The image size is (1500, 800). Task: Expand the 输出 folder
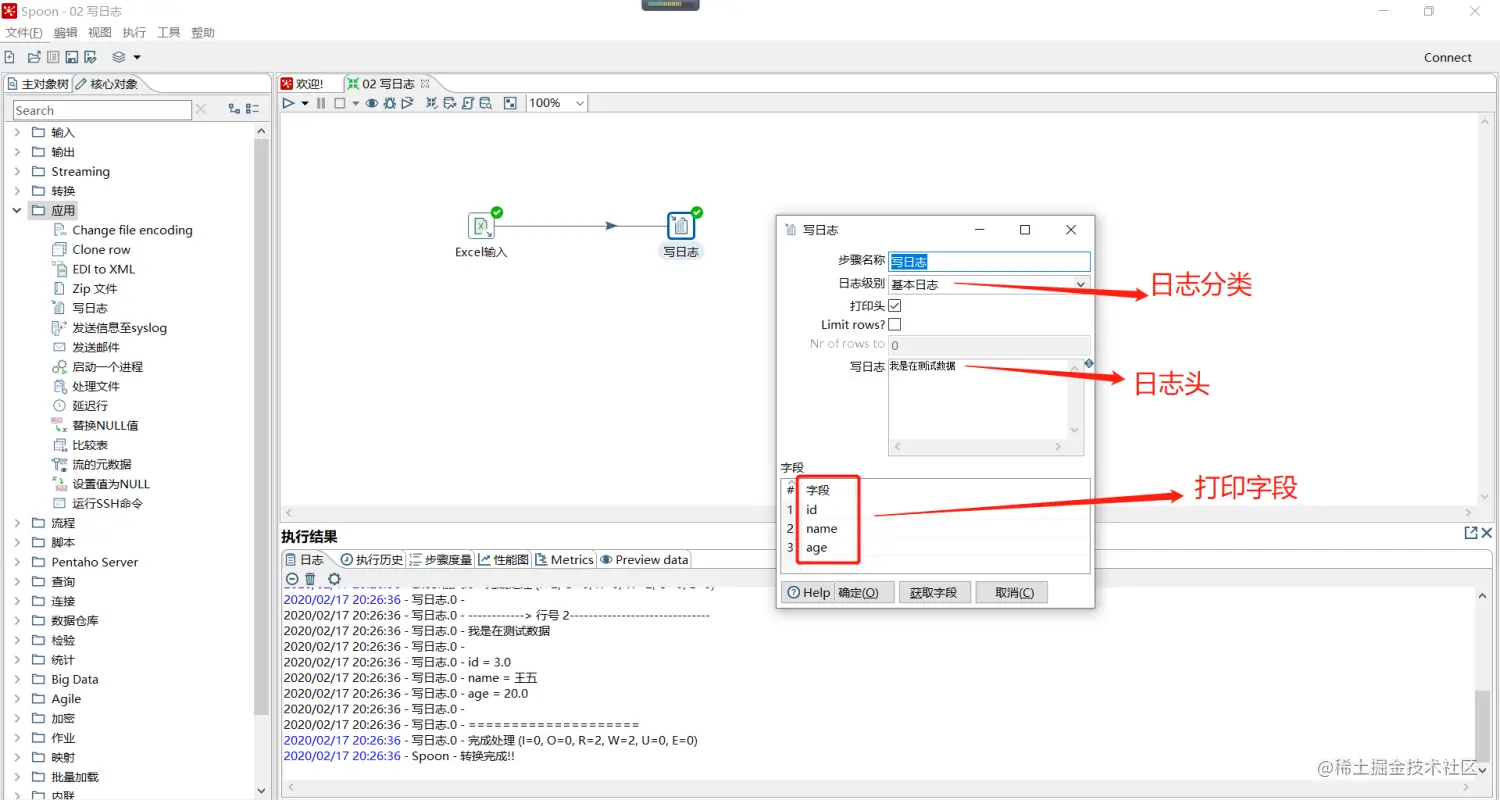(17, 152)
